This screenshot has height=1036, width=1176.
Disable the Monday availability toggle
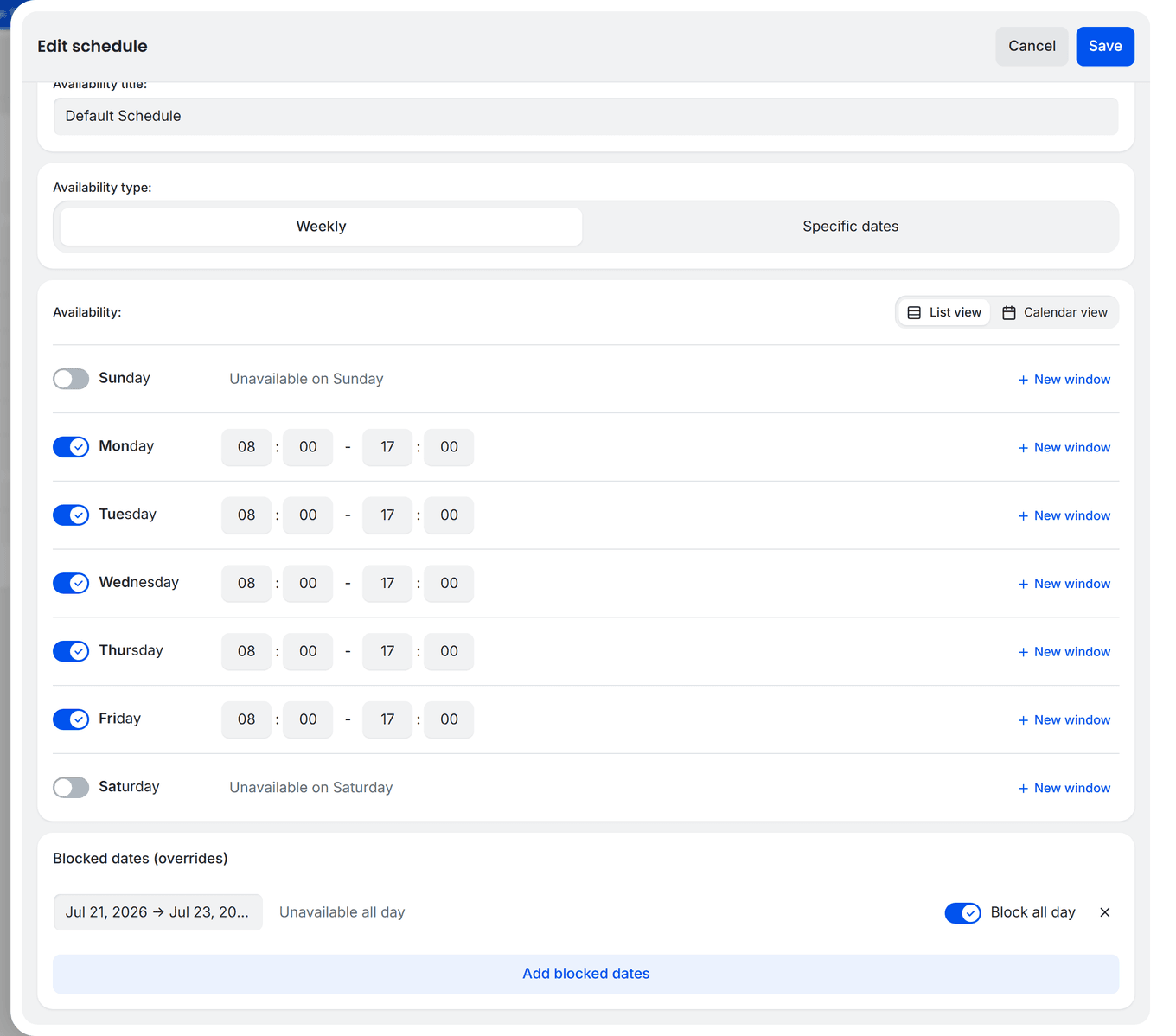coord(71,447)
